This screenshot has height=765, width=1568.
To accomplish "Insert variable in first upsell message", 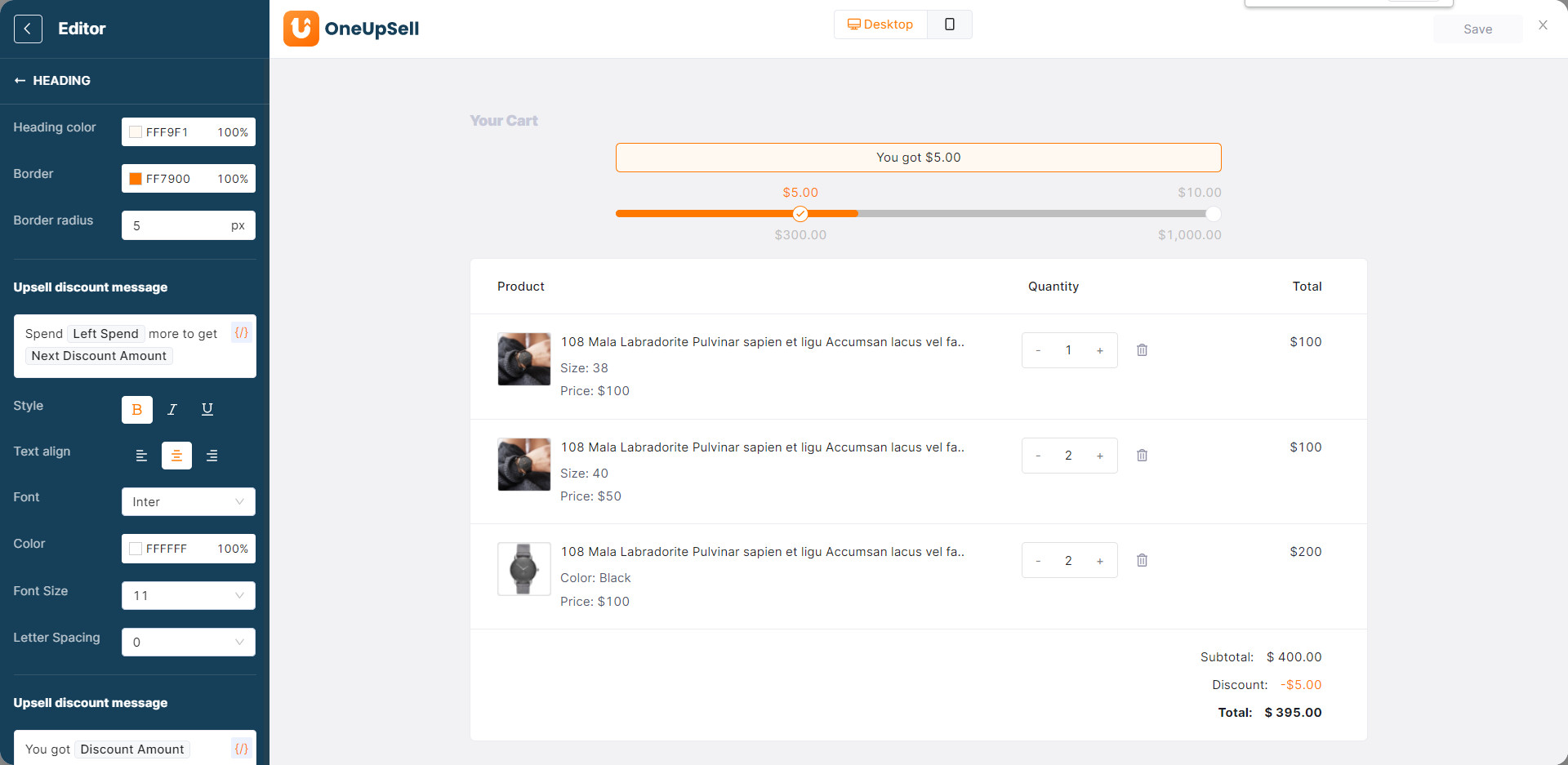I will click(241, 332).
